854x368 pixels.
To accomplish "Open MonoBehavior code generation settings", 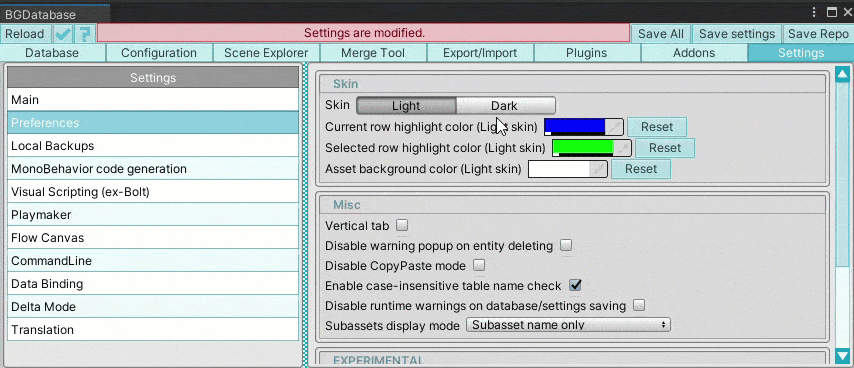I will (153, 169).
